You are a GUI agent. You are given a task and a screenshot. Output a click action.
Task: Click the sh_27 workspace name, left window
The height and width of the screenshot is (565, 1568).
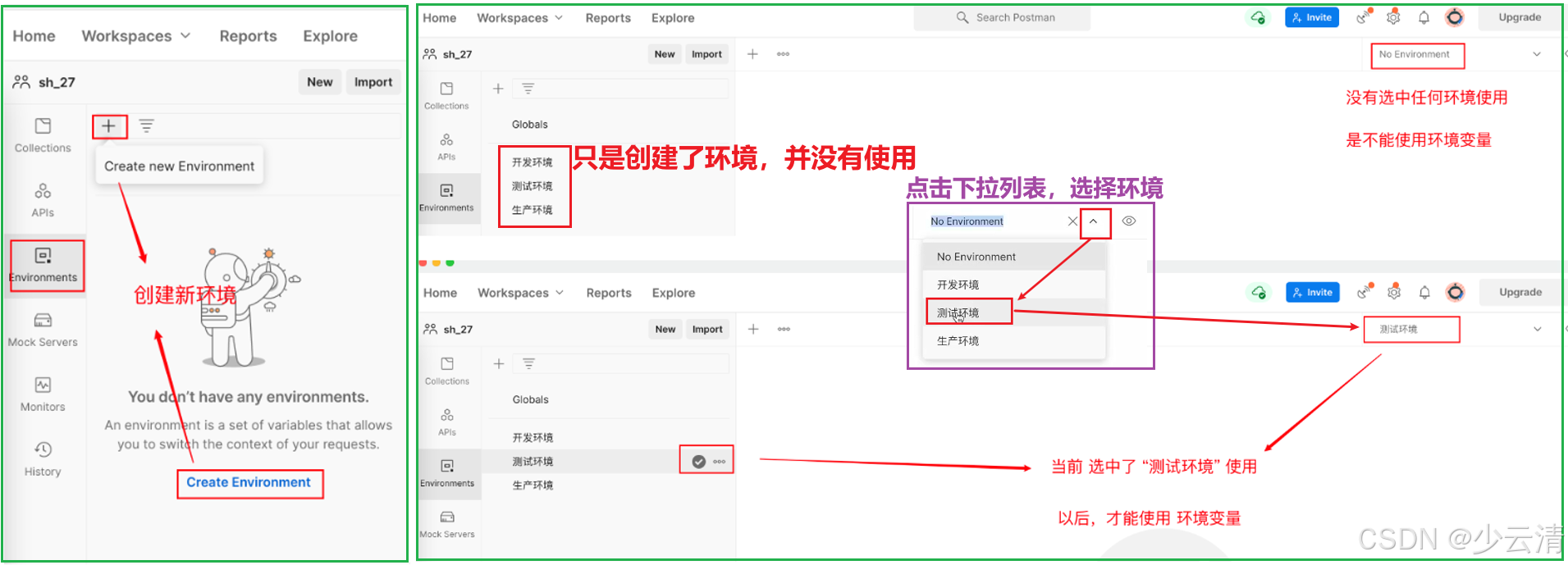57,82
